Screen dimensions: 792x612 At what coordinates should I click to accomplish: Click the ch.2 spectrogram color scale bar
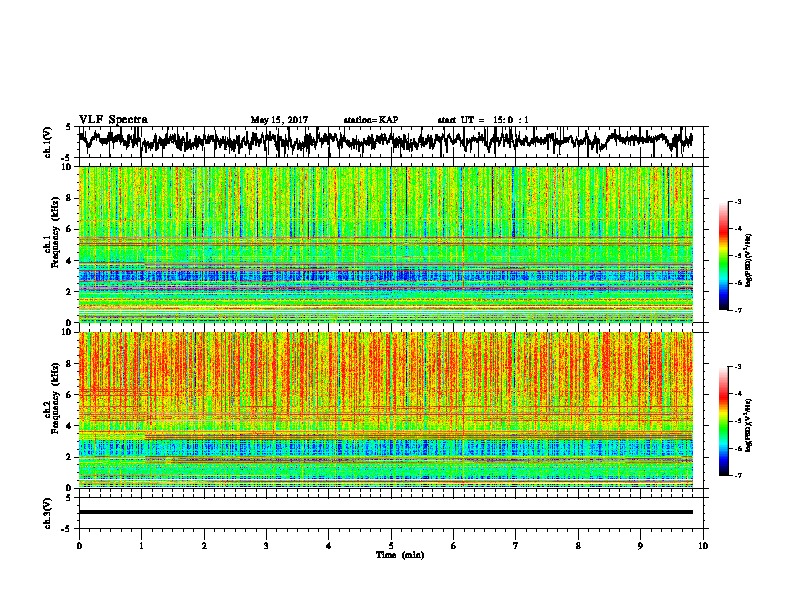coord(723,421)
